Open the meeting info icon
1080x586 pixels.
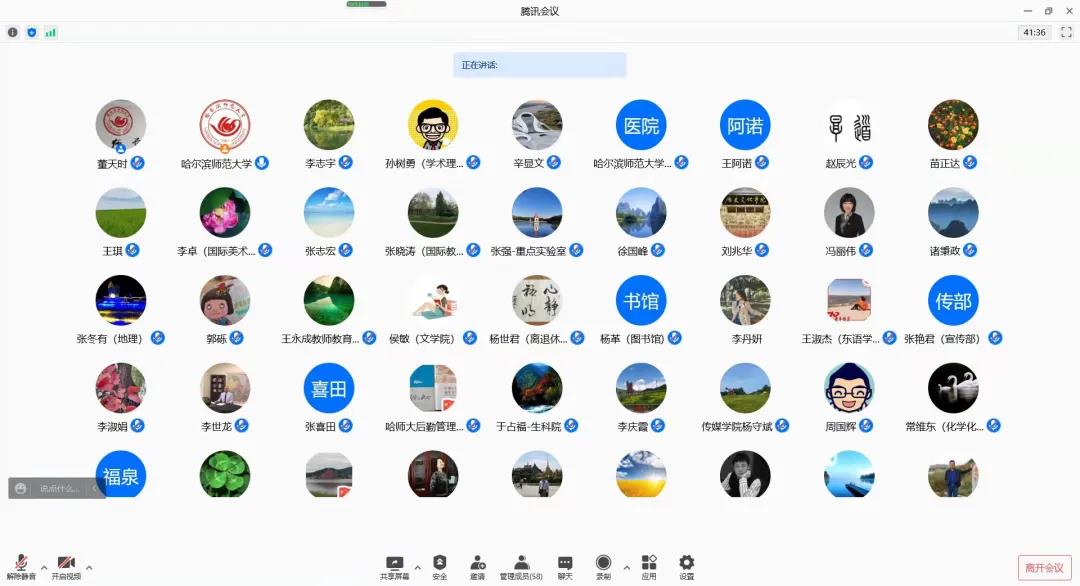coord(13,32)
